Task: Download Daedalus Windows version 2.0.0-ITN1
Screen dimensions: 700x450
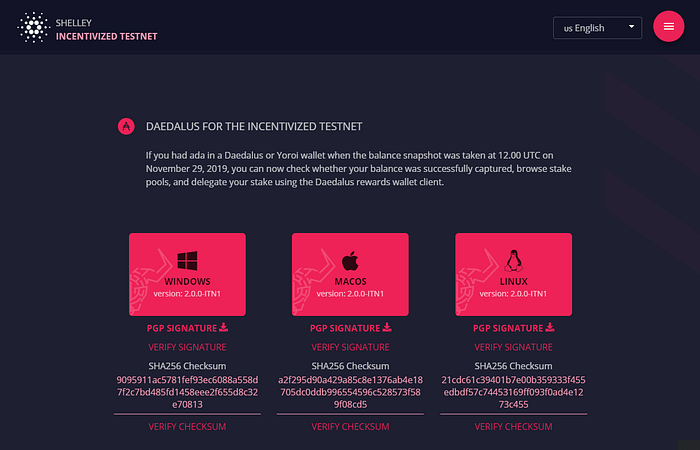Action: click(x=187, y=274)
